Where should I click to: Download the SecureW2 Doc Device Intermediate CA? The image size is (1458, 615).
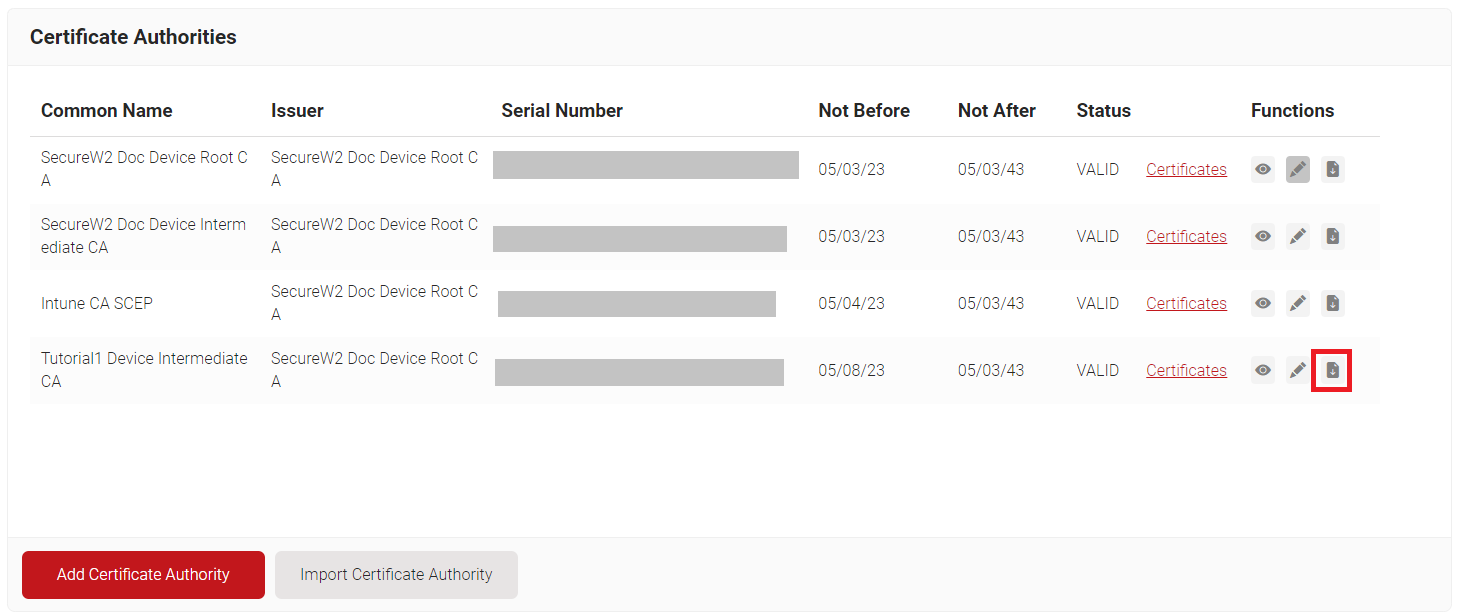tap(1332, 237)
